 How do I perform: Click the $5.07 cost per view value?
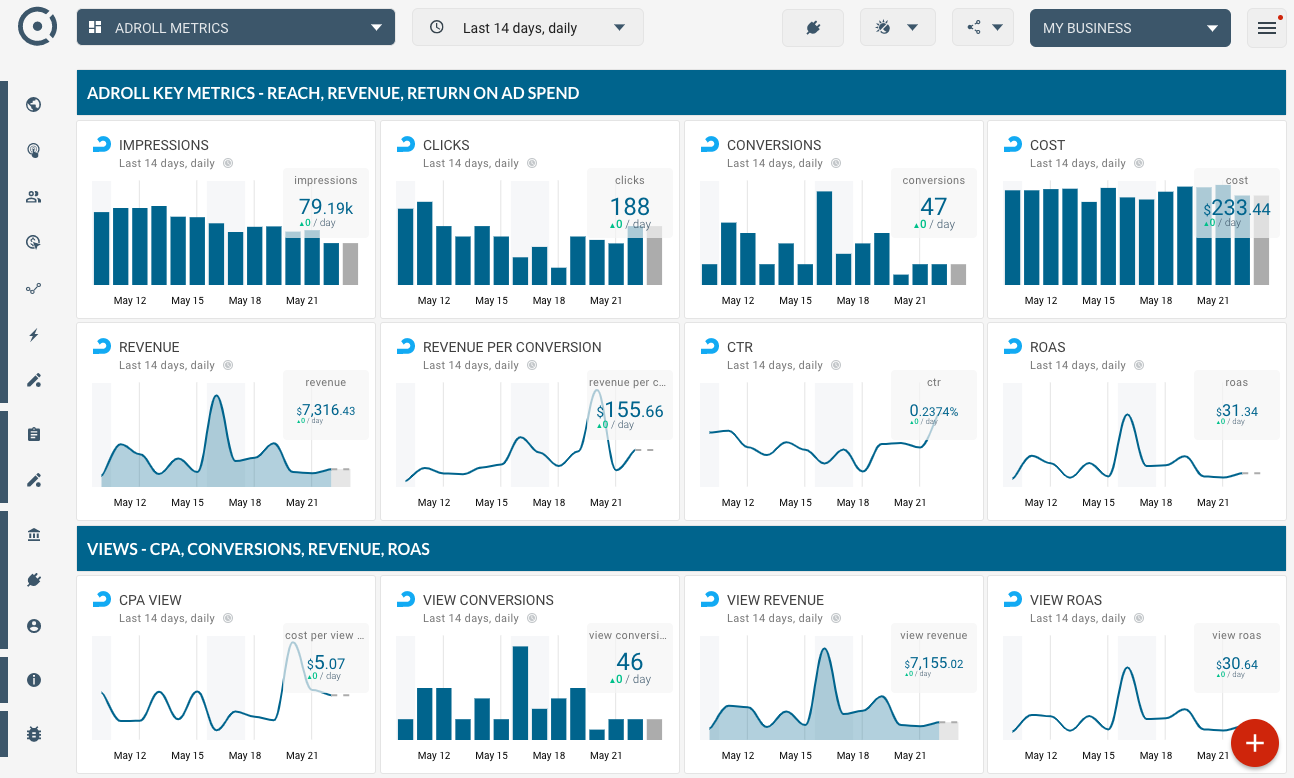pyautogui.click(x=326, y=663)
